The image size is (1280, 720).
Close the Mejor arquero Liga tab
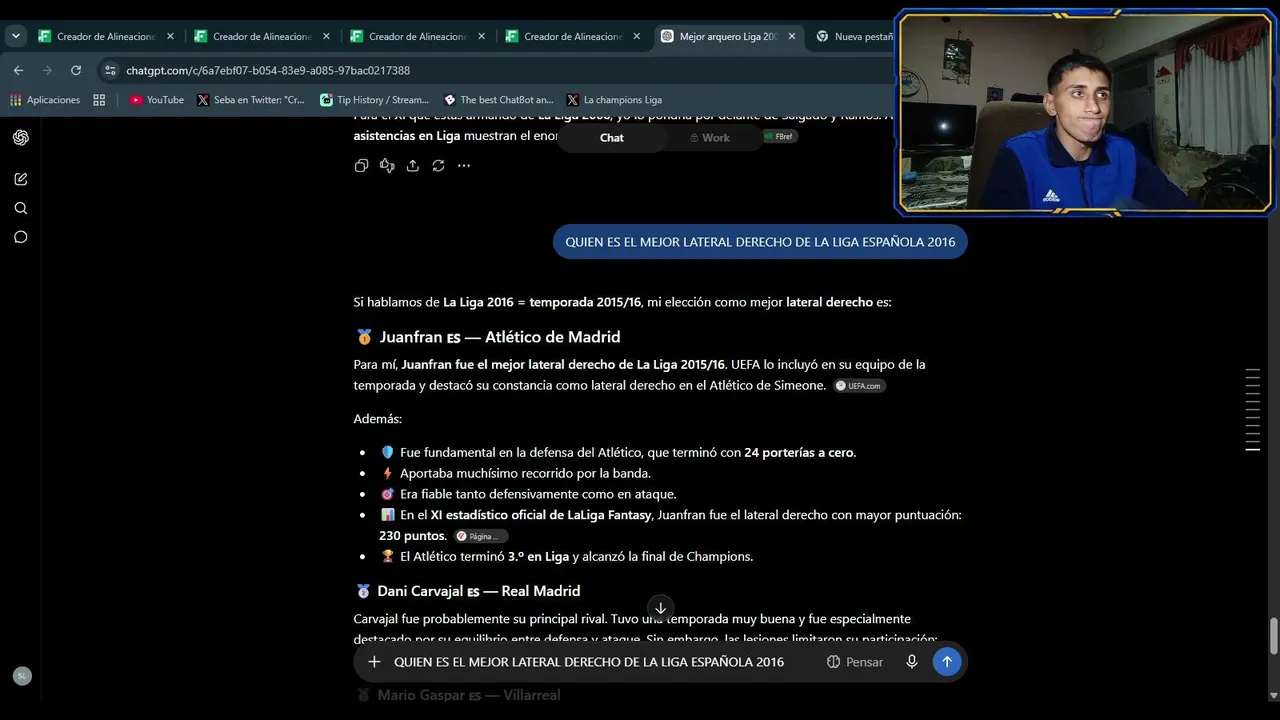pyautogui.click(x=792, y=36)
